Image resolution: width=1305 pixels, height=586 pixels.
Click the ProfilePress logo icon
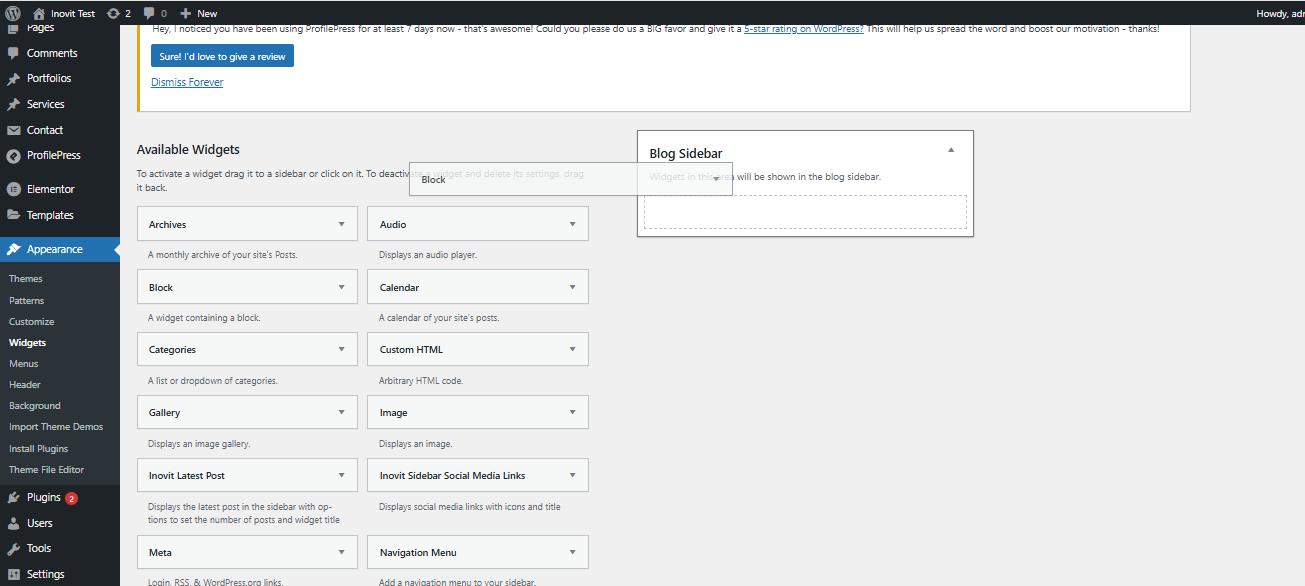pyautogui.click(x=13, y=155)
